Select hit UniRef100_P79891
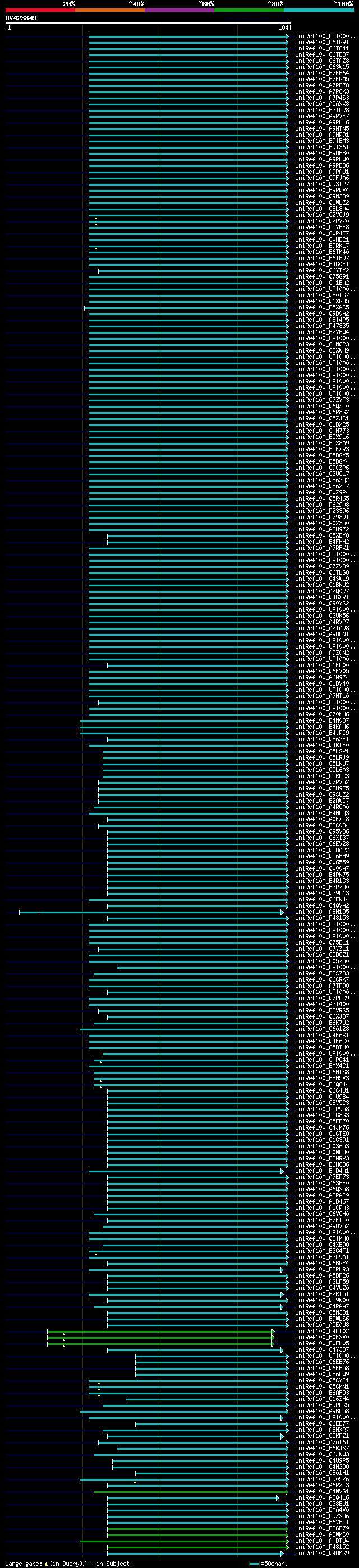 point(322,517)
